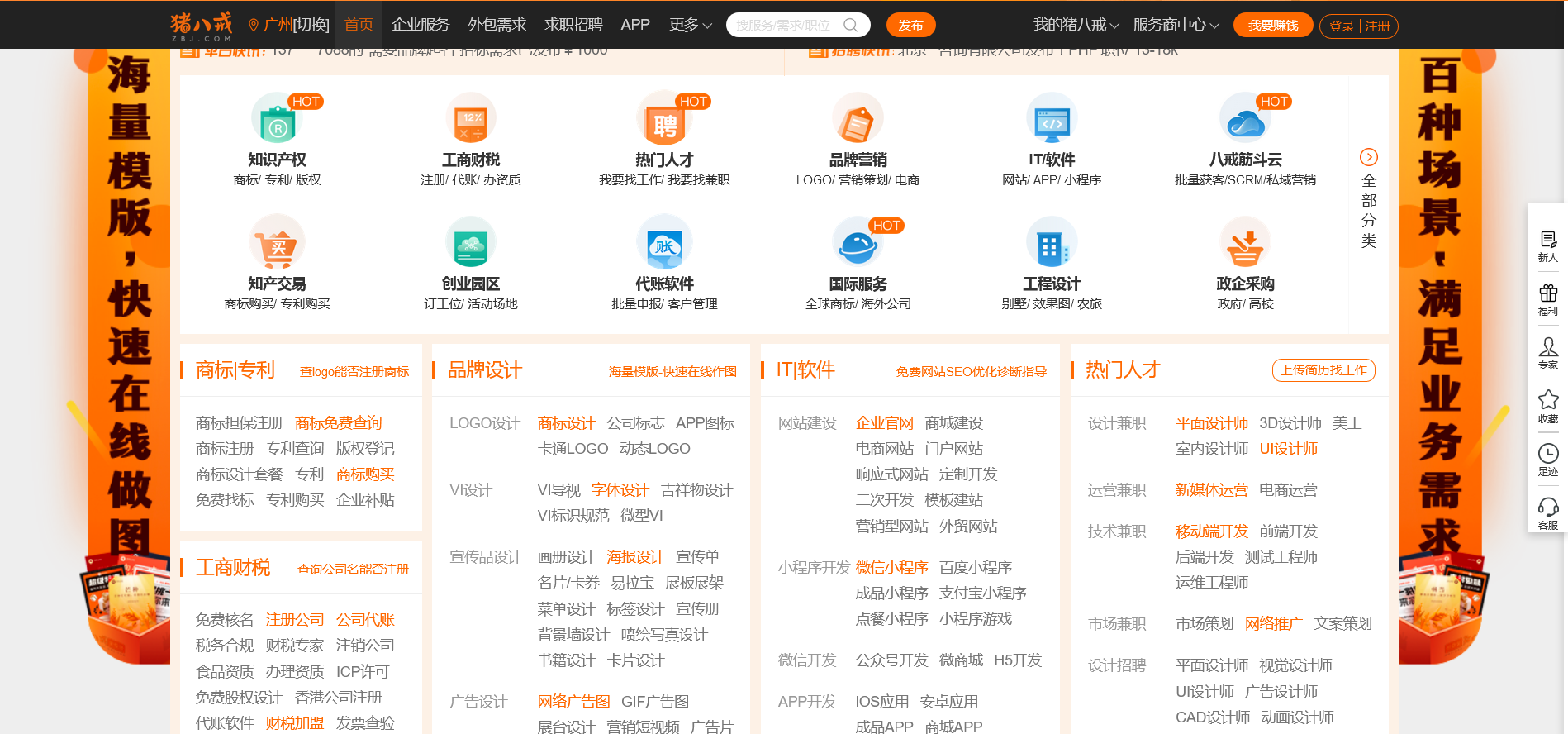The image size is (1568, 734).
Task: Open the 品牌设计 section heading
Action: pos(485,370)
